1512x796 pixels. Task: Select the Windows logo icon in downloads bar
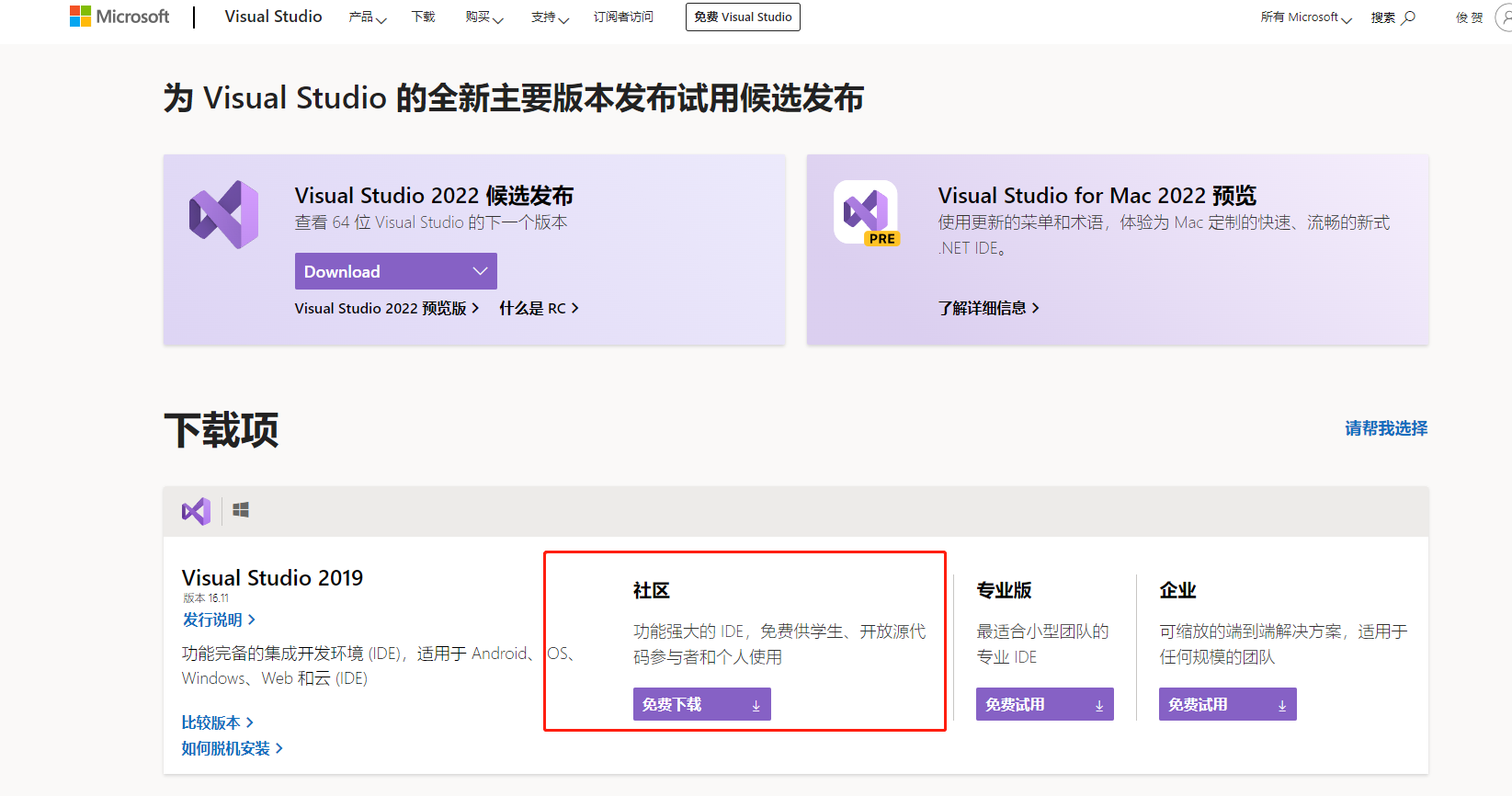point(241,510)
